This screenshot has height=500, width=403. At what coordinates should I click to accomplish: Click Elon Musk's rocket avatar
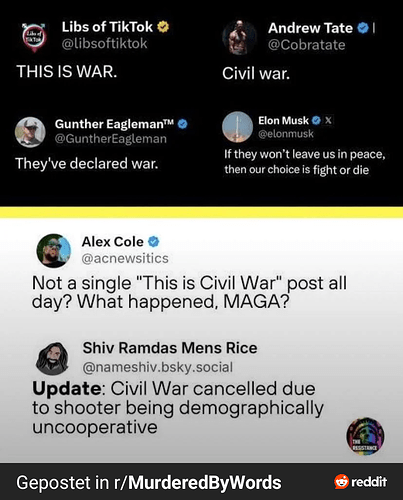tap(237, 127)
